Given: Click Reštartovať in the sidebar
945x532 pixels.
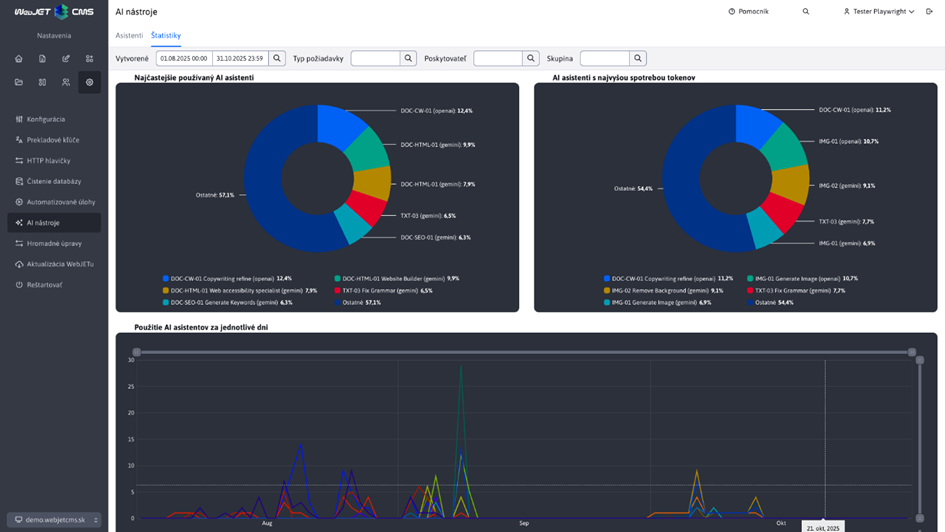Looking at the screenshot, I should coord(44,285).
